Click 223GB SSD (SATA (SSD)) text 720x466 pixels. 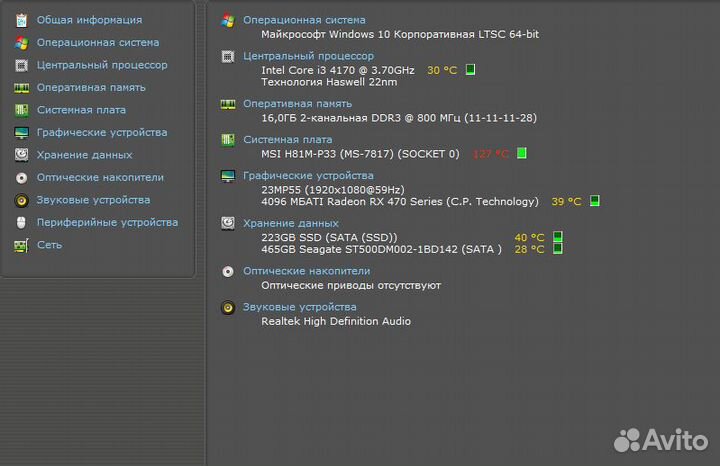tap(329, 237)
